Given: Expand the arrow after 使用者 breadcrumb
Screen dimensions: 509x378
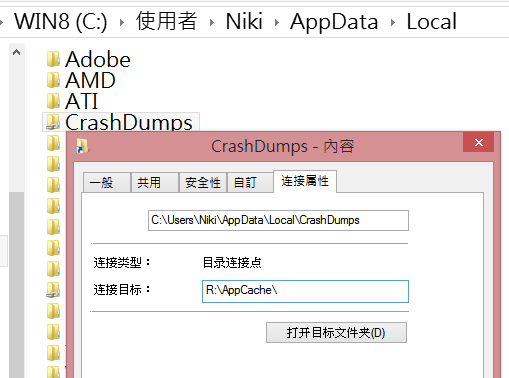Looking at the screenshot, I should pyautogui.click(x=211, y=23).
